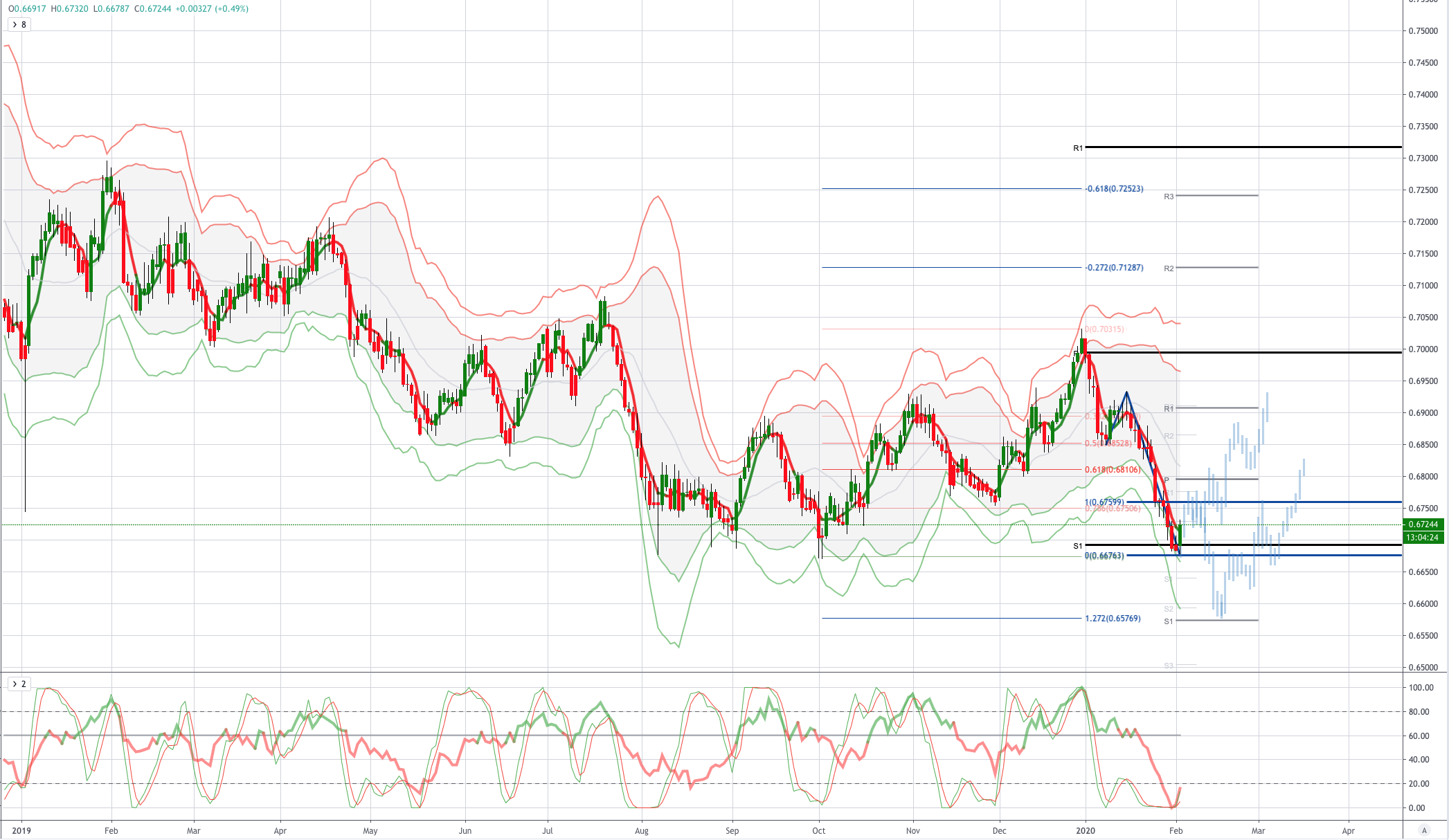The width and height of the screenshot is (1449, 840).
Task: Click the grey S1 pivot label near 0.65769
Action: [1169, 621]
